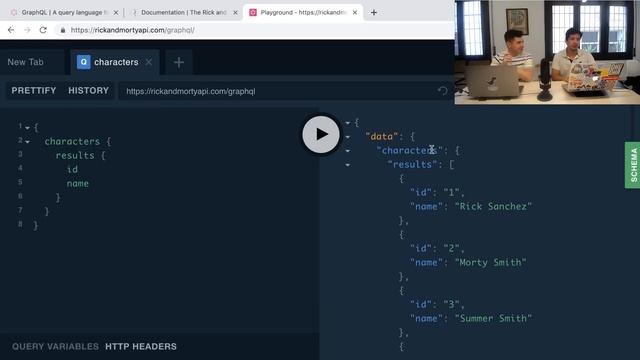Collapse the root object in the response

pyautogui.click(x=348, y=123)
